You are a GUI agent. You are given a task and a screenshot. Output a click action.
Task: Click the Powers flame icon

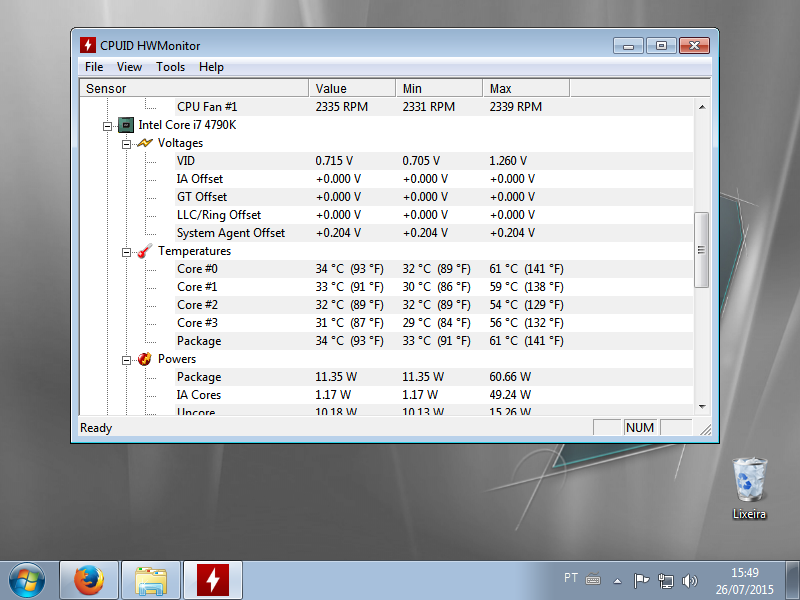tap(145, 359)
